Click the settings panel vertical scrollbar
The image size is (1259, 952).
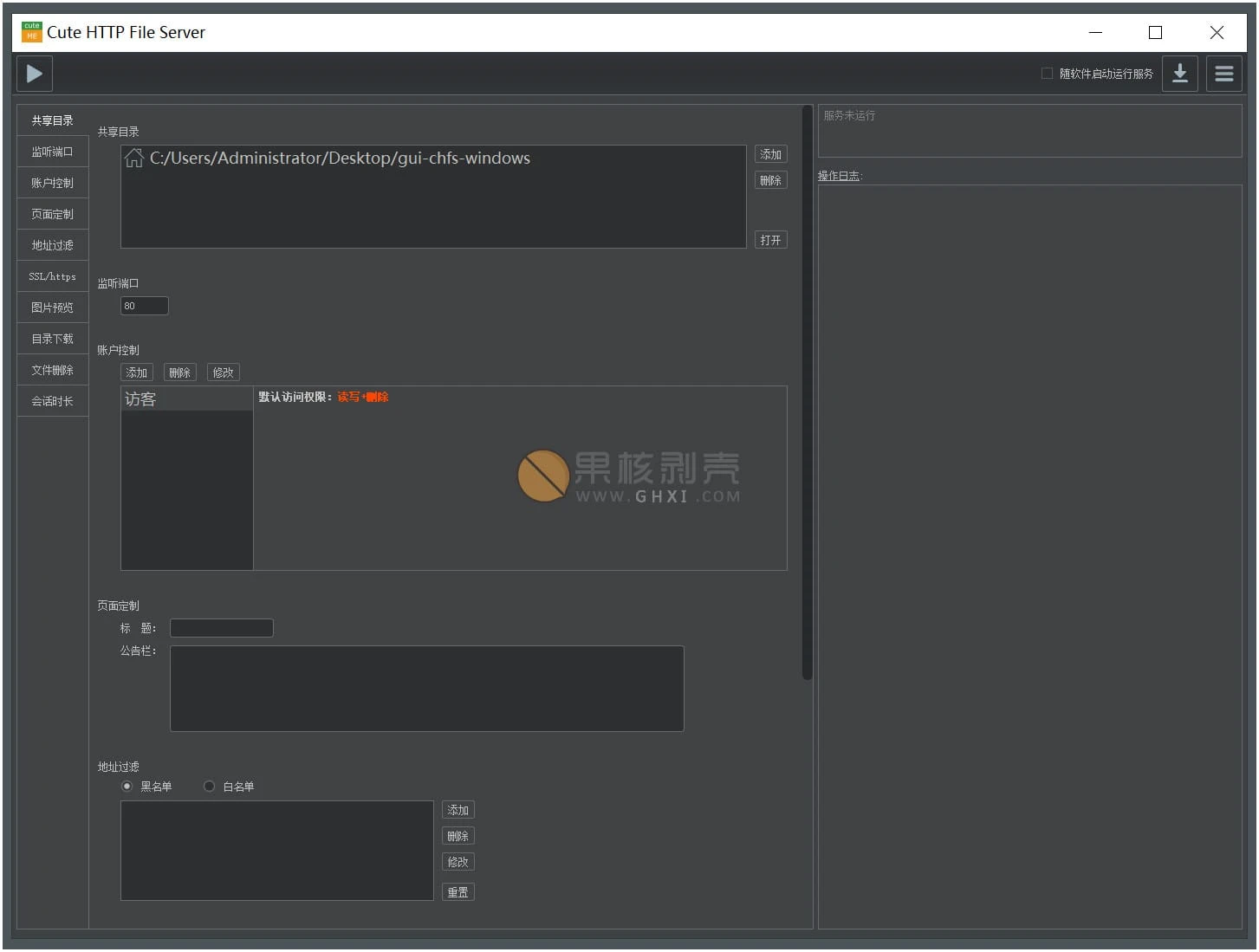point(807,392)
